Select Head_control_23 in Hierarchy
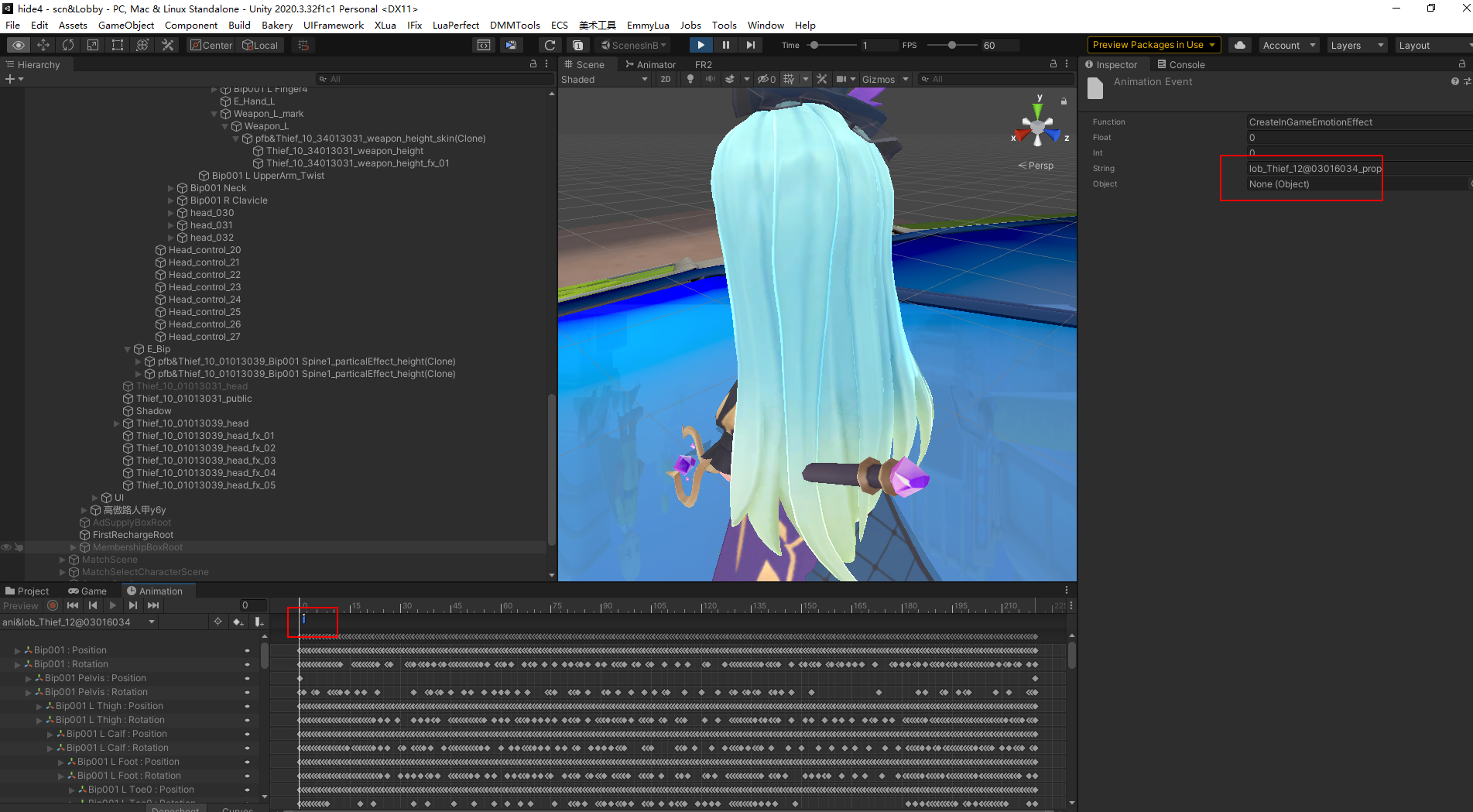Screen dimensions: 1473x812 pos(204,287)
